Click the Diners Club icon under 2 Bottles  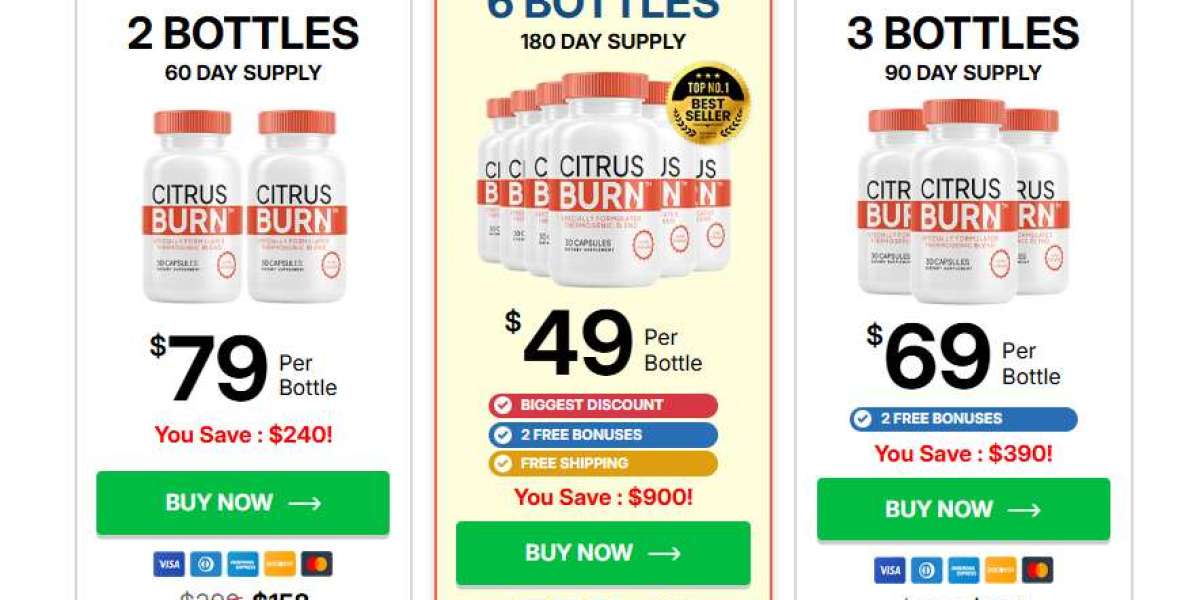pyautogui.click(x=205, y=564)
